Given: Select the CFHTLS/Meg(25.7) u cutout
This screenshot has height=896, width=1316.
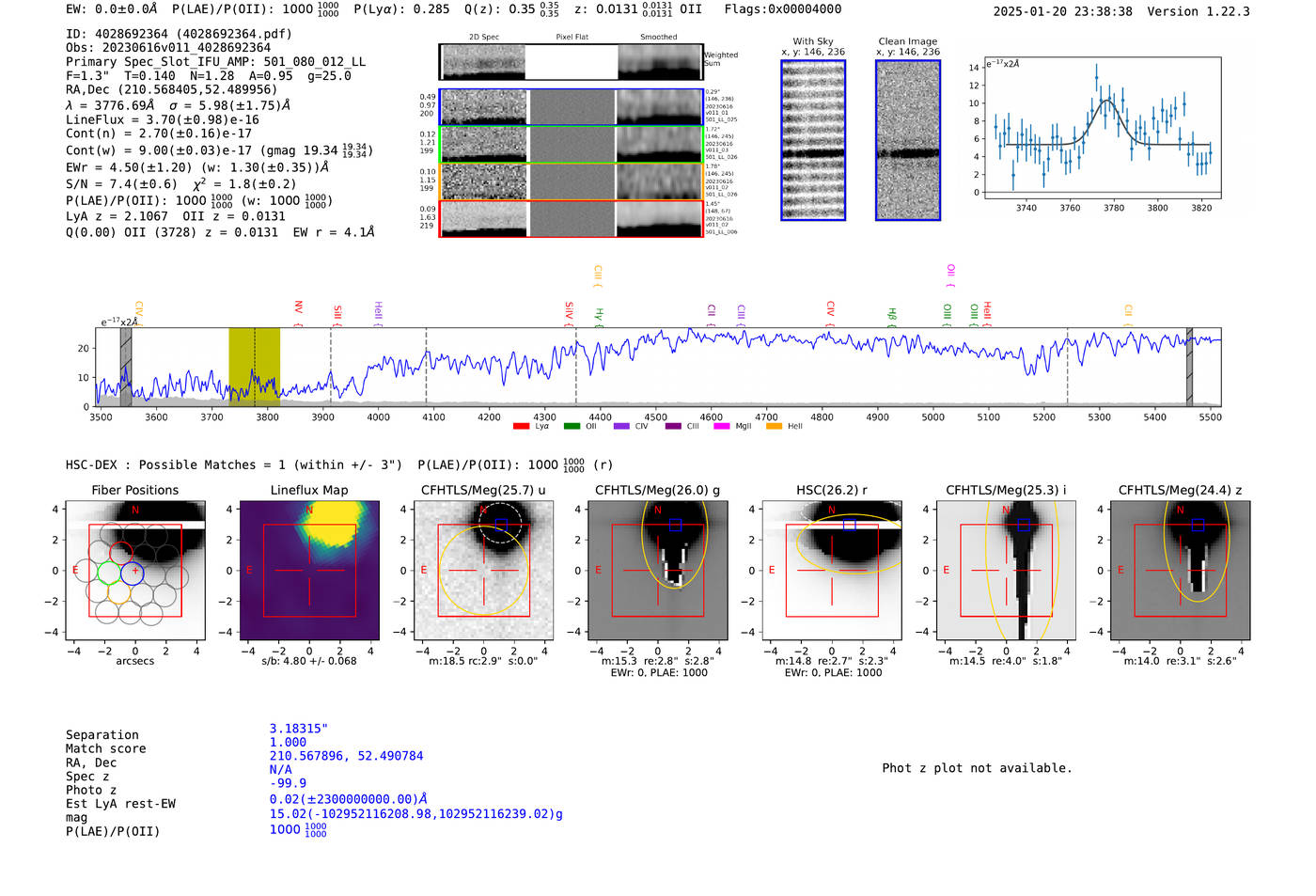Looking at the screenshot, I should 483,571.
